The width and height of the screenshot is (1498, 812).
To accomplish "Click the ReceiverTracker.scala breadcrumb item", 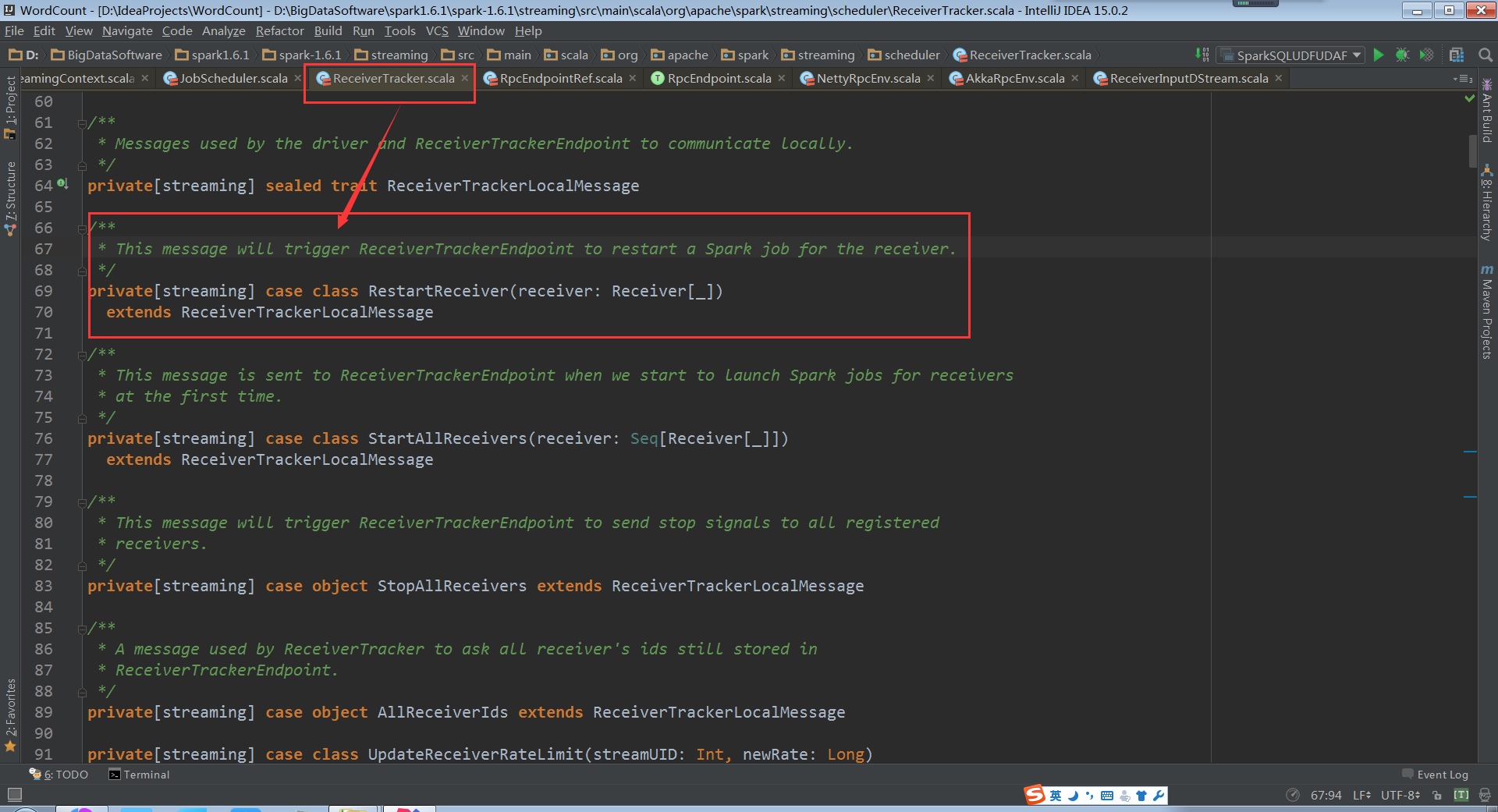I will 1022,55.
